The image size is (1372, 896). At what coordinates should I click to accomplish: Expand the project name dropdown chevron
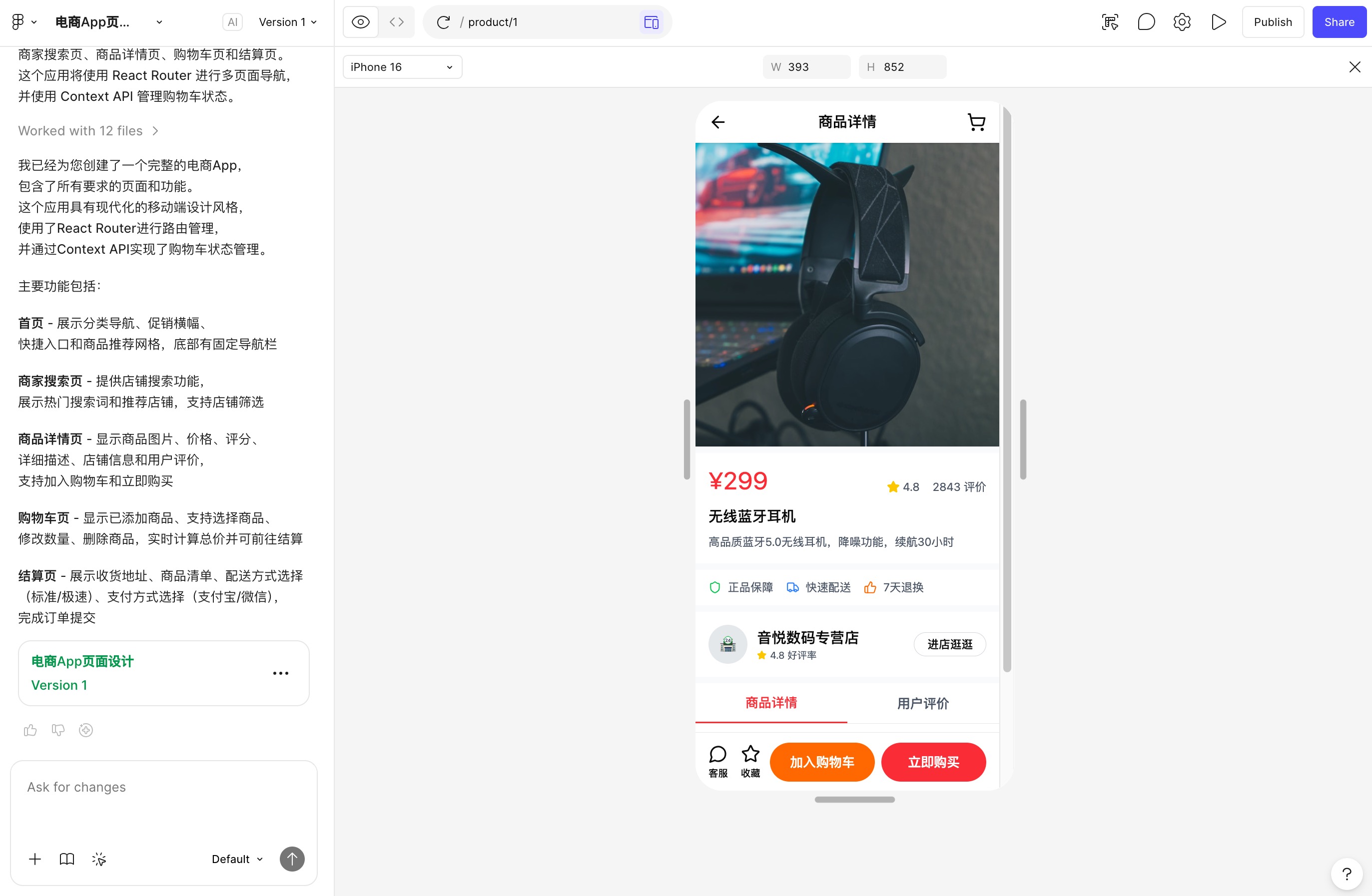click(159, 22)
